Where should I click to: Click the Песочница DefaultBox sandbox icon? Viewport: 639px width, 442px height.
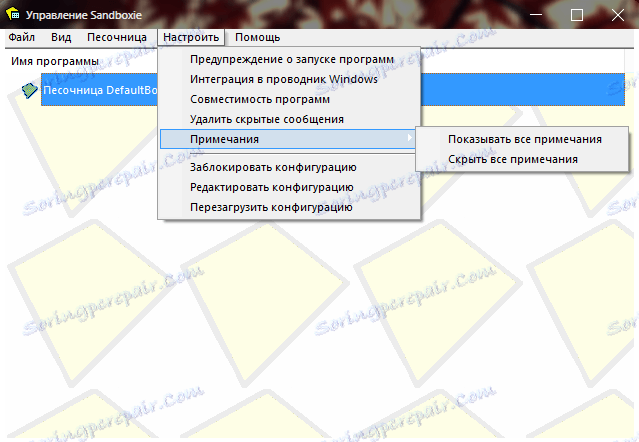(x=29, y=90)
